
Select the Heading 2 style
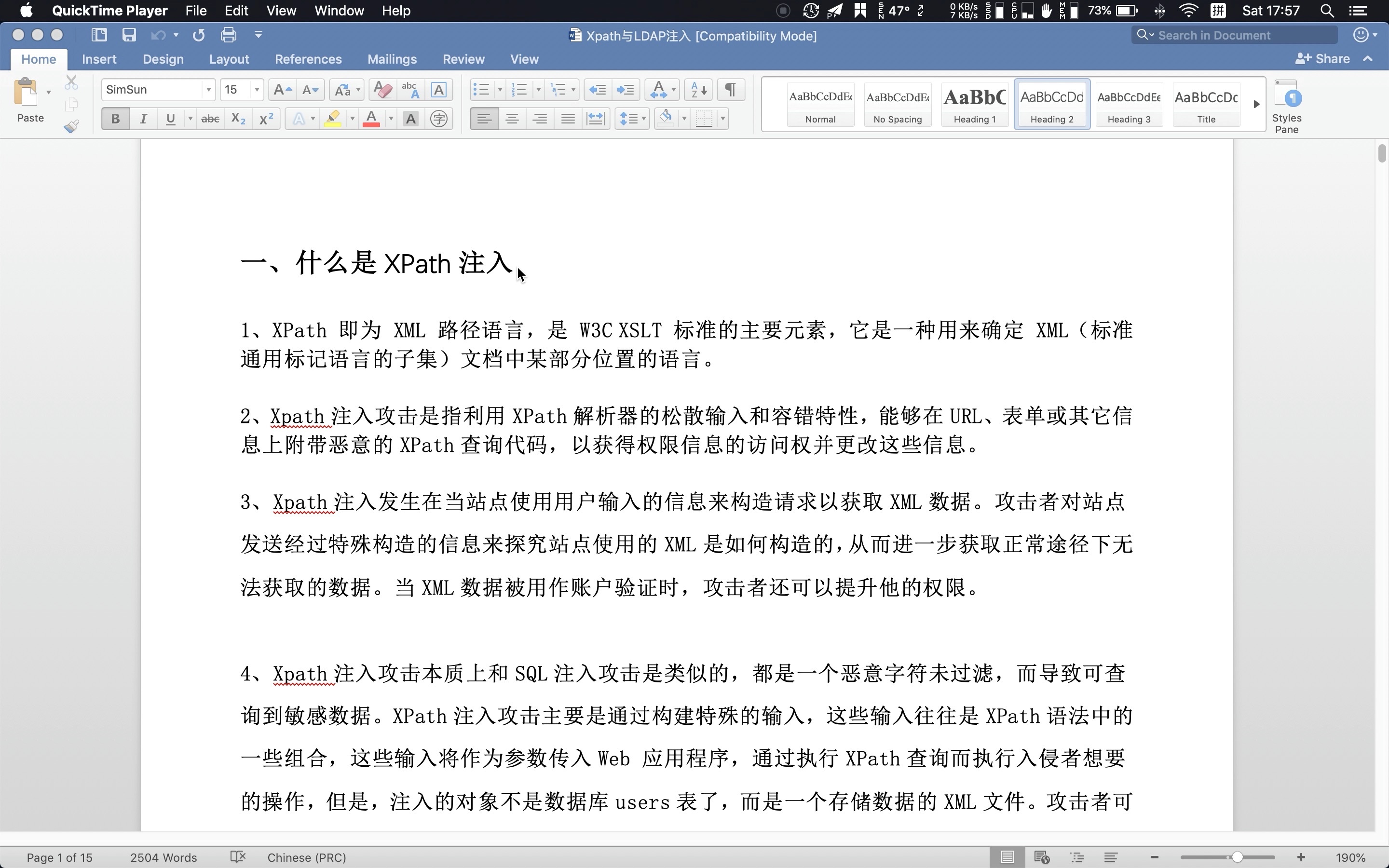pyautogui.click(x=1052, y=104)
